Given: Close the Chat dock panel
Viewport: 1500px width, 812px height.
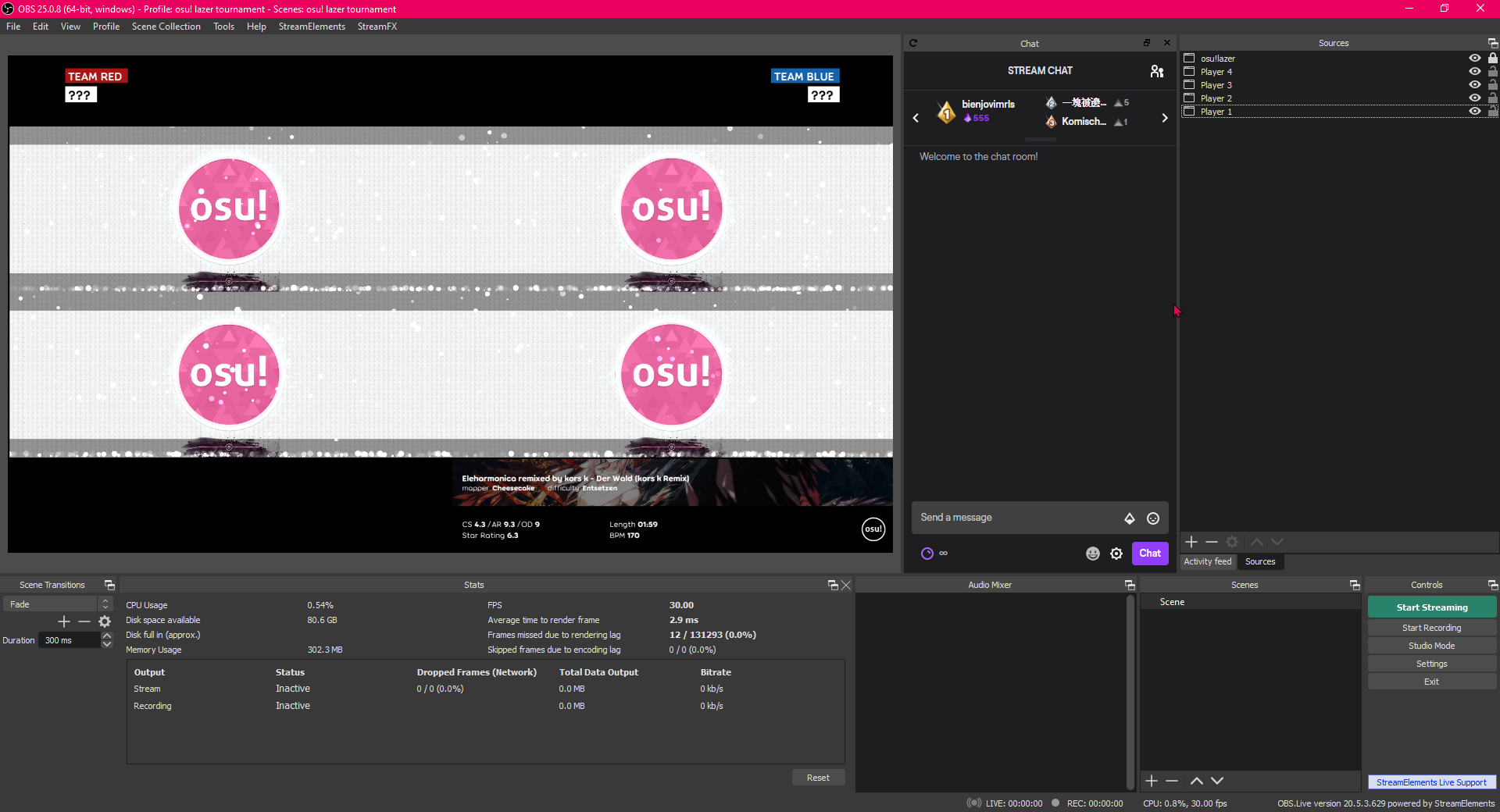Looking at the screenshot, I should (x=1167, y=43).
